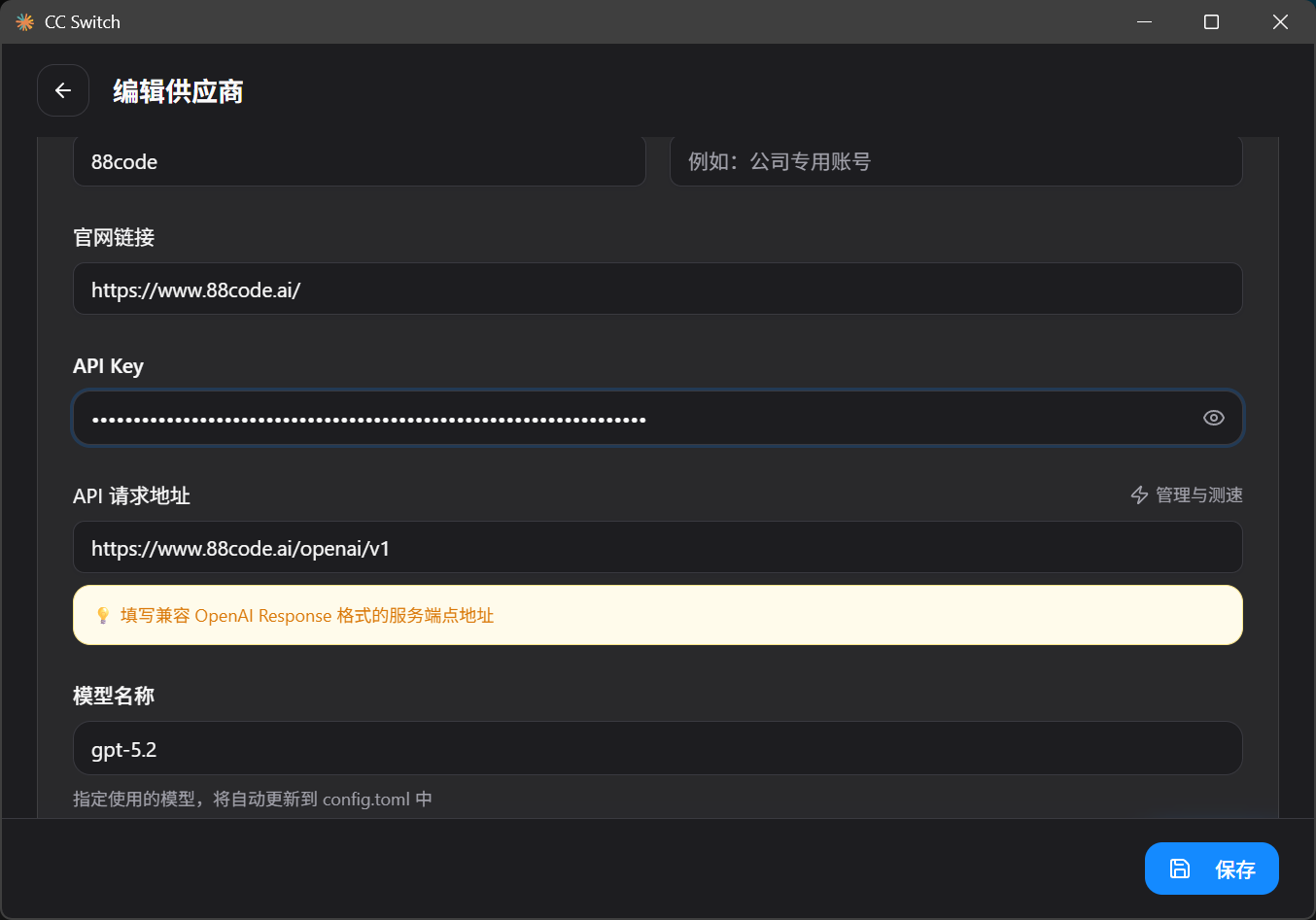
Task: Reveal the API Key with eye icon
Action: point(1213,418)
